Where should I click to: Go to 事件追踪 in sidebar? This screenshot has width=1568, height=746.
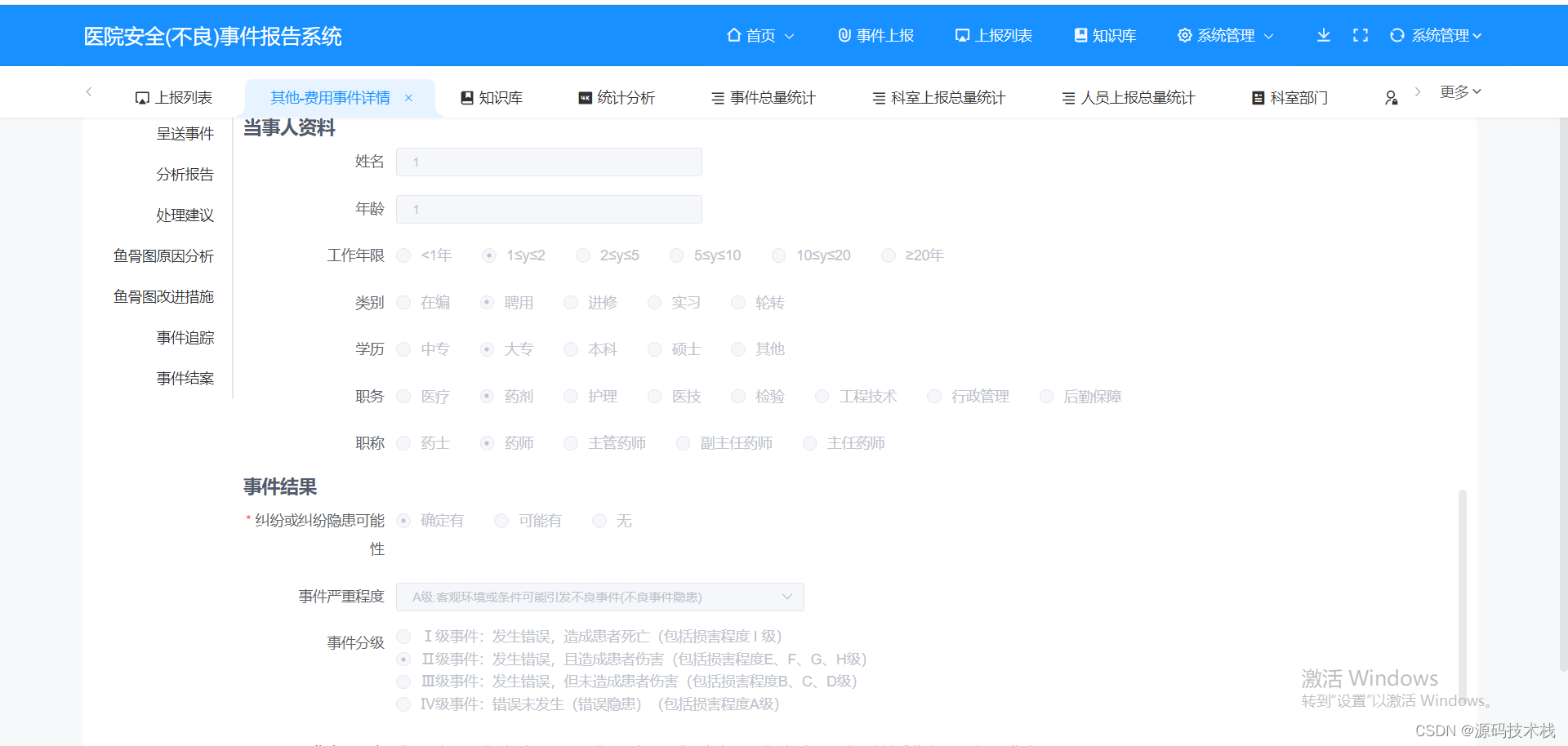(185, 338)
